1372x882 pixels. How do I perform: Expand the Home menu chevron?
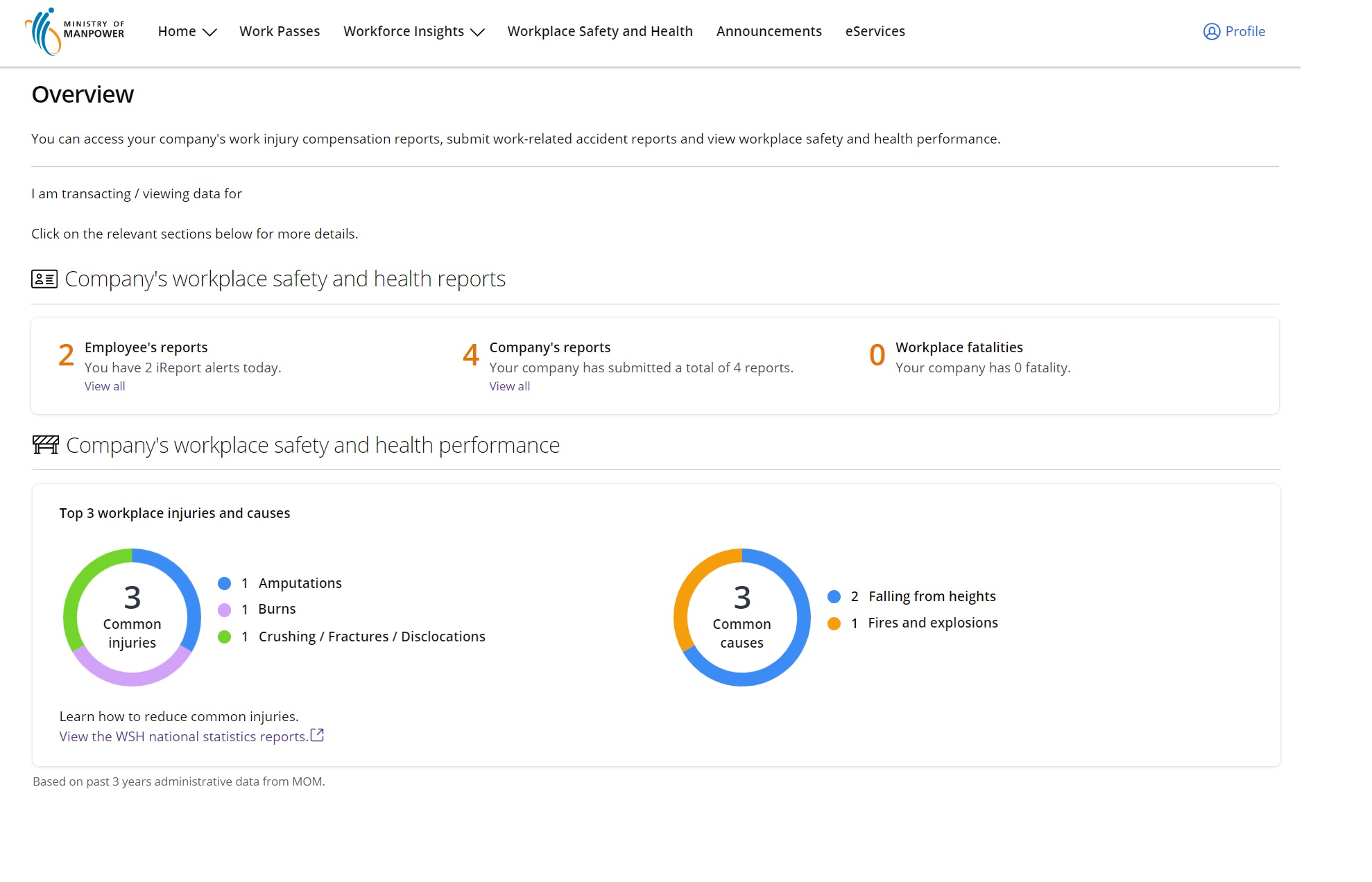click(209, 32)
